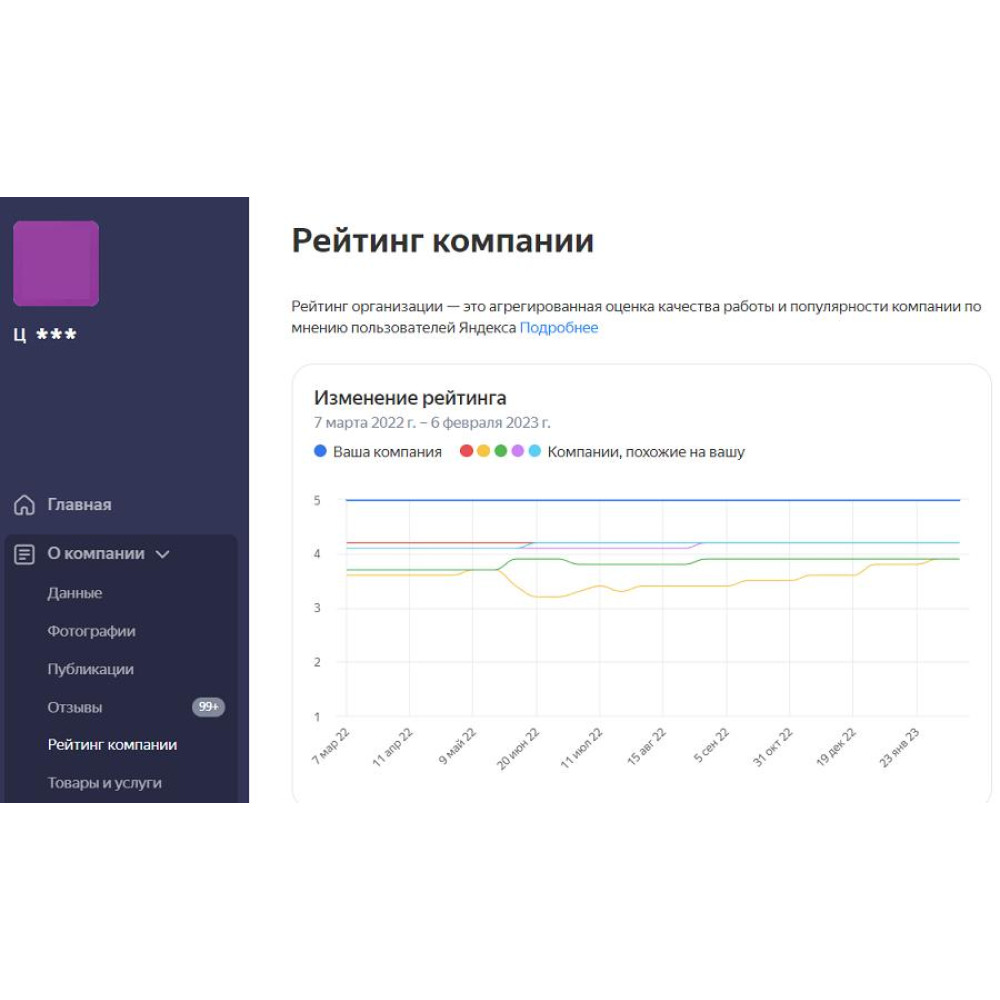The width and height of the screenshot is (1000, 1000).
Task: Open Товары и услуги section
Action: coord(104,783)
